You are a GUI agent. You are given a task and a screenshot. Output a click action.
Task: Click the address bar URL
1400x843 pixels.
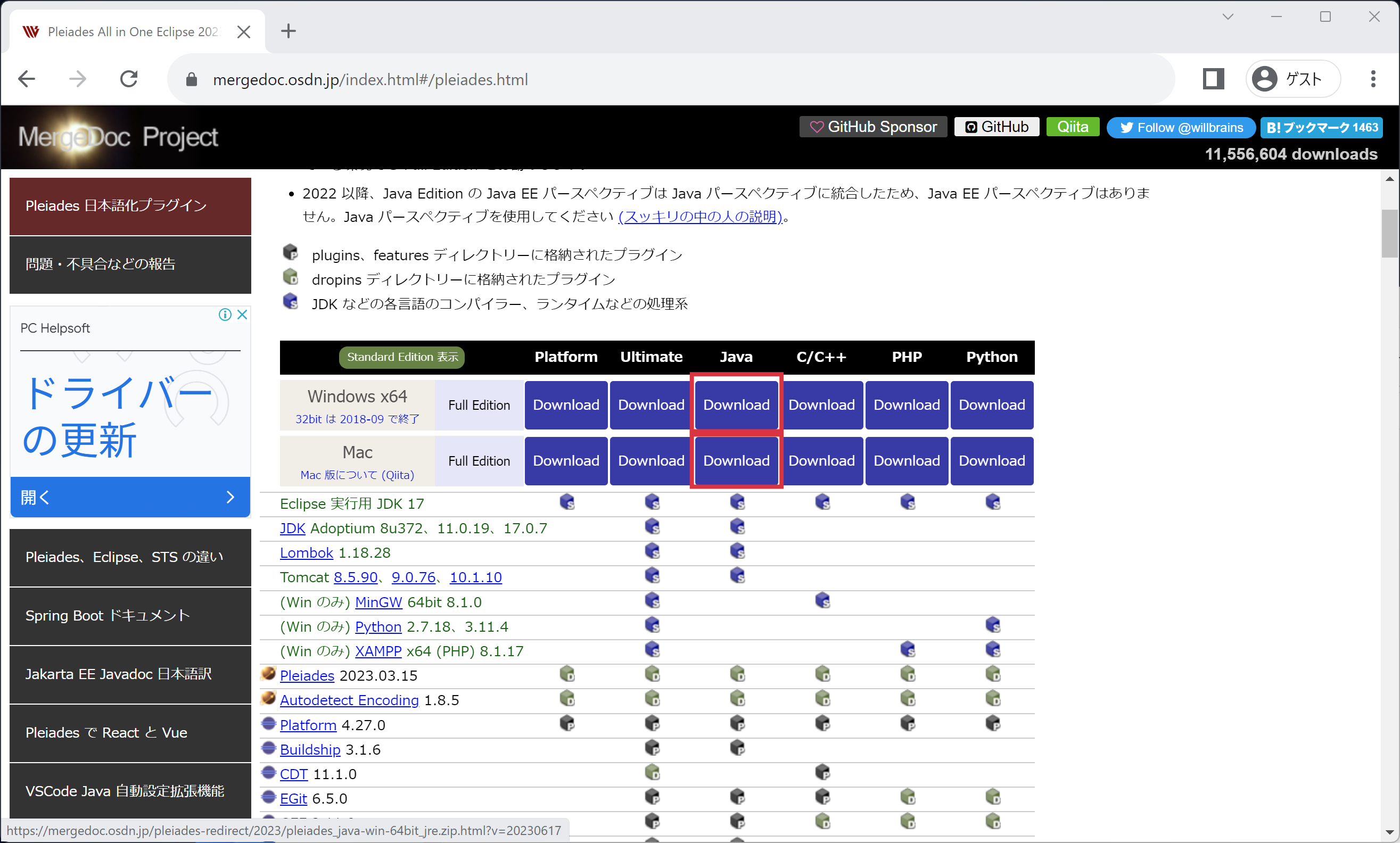[370, 79]
